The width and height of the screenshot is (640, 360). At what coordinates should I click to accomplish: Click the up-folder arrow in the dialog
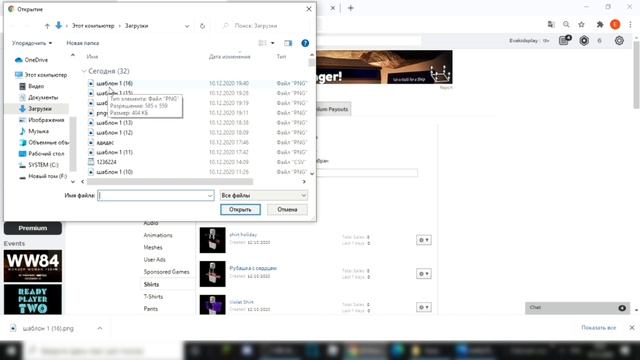(x=47, y=26)
